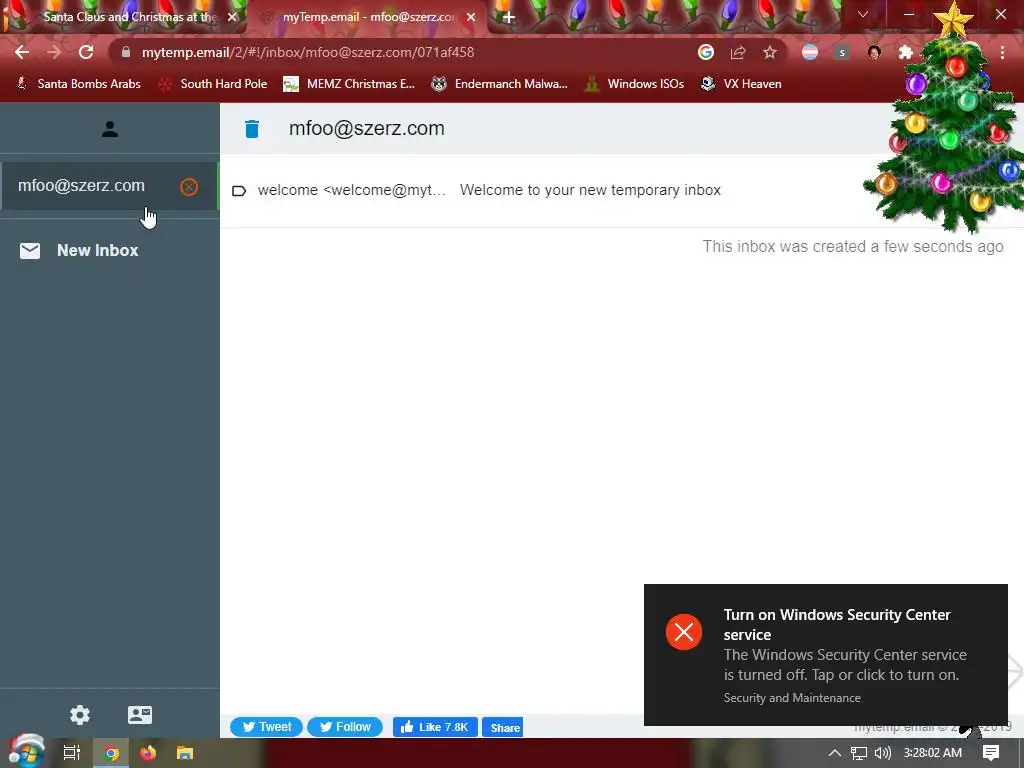The image size is (1024, 768).
Task: Click the mfoo@szerz.com header title
Action: [366, 129]
